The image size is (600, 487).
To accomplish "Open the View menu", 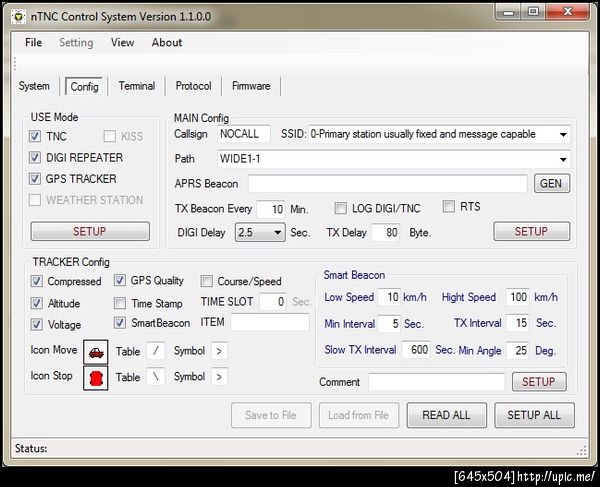I will (x=122, y=42).
